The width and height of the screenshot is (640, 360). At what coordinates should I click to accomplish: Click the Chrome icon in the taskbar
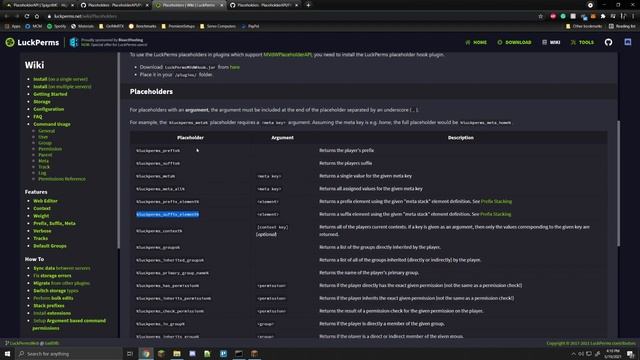[146, 353]
